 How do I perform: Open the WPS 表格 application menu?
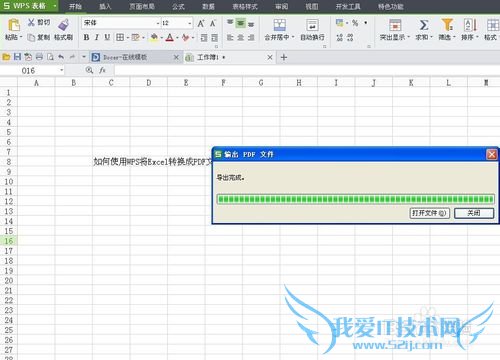pyautogui.click(x=29, y=6)
